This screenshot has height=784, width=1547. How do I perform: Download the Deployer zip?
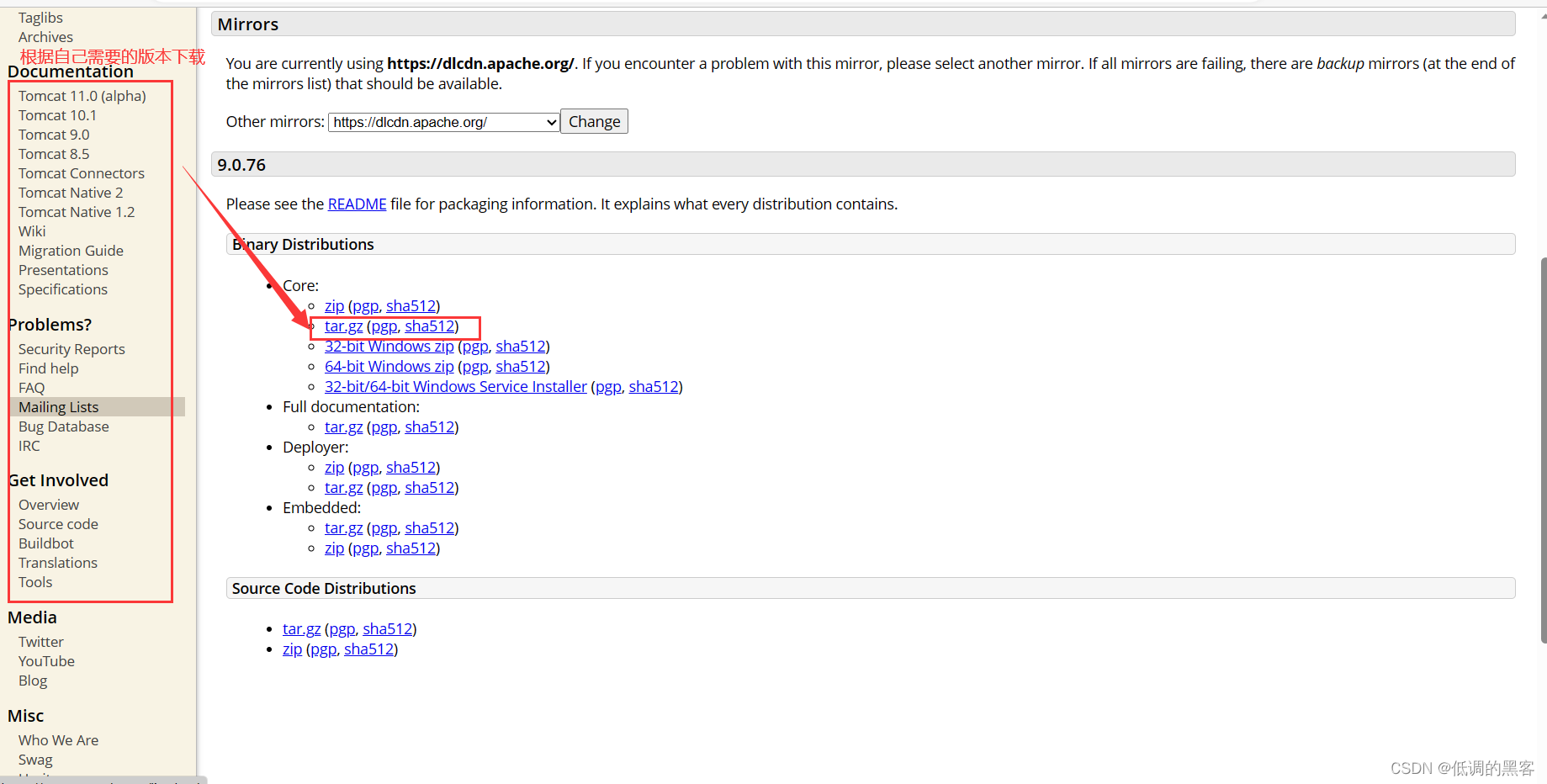pyautogui.click(x=334, y=468)
